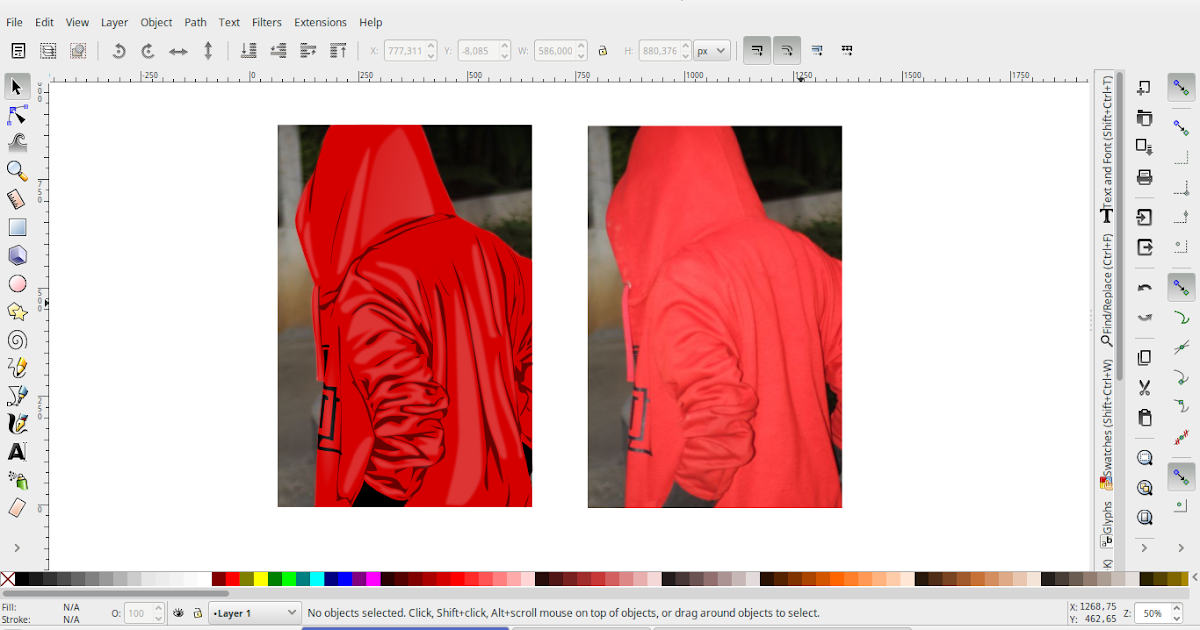Screen dimensions: 1200x630
Task: Switch to the Swatches panel tab
Action: point(1106,440)
